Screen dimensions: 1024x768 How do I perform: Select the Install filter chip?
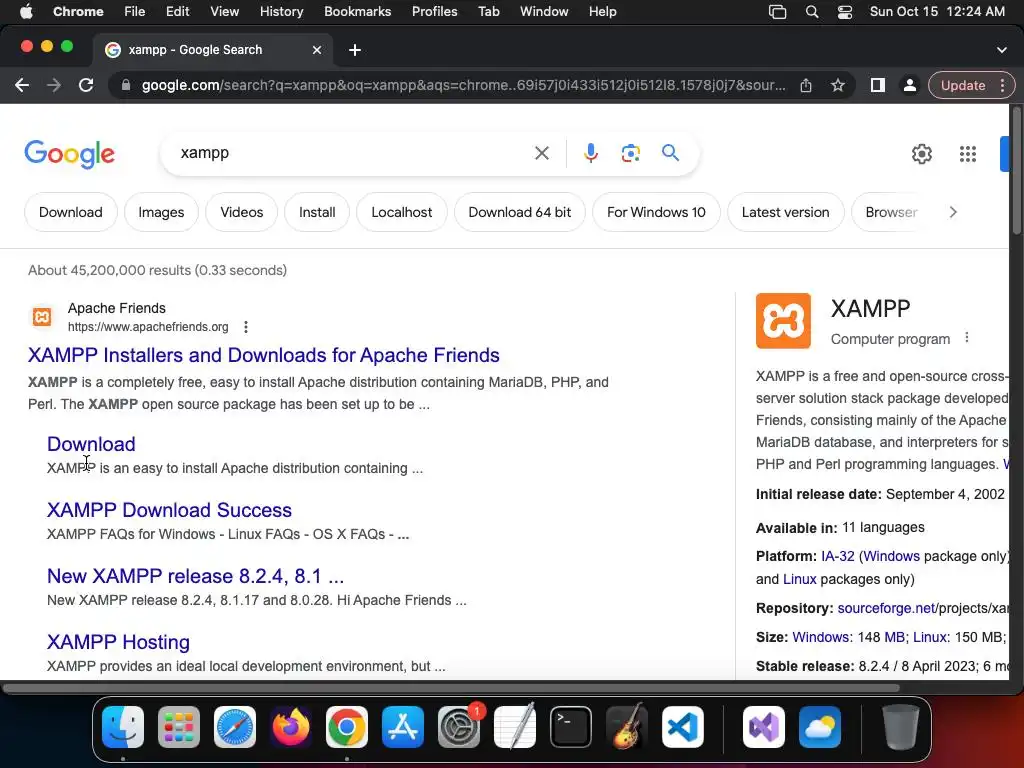[x=317, y=212]
